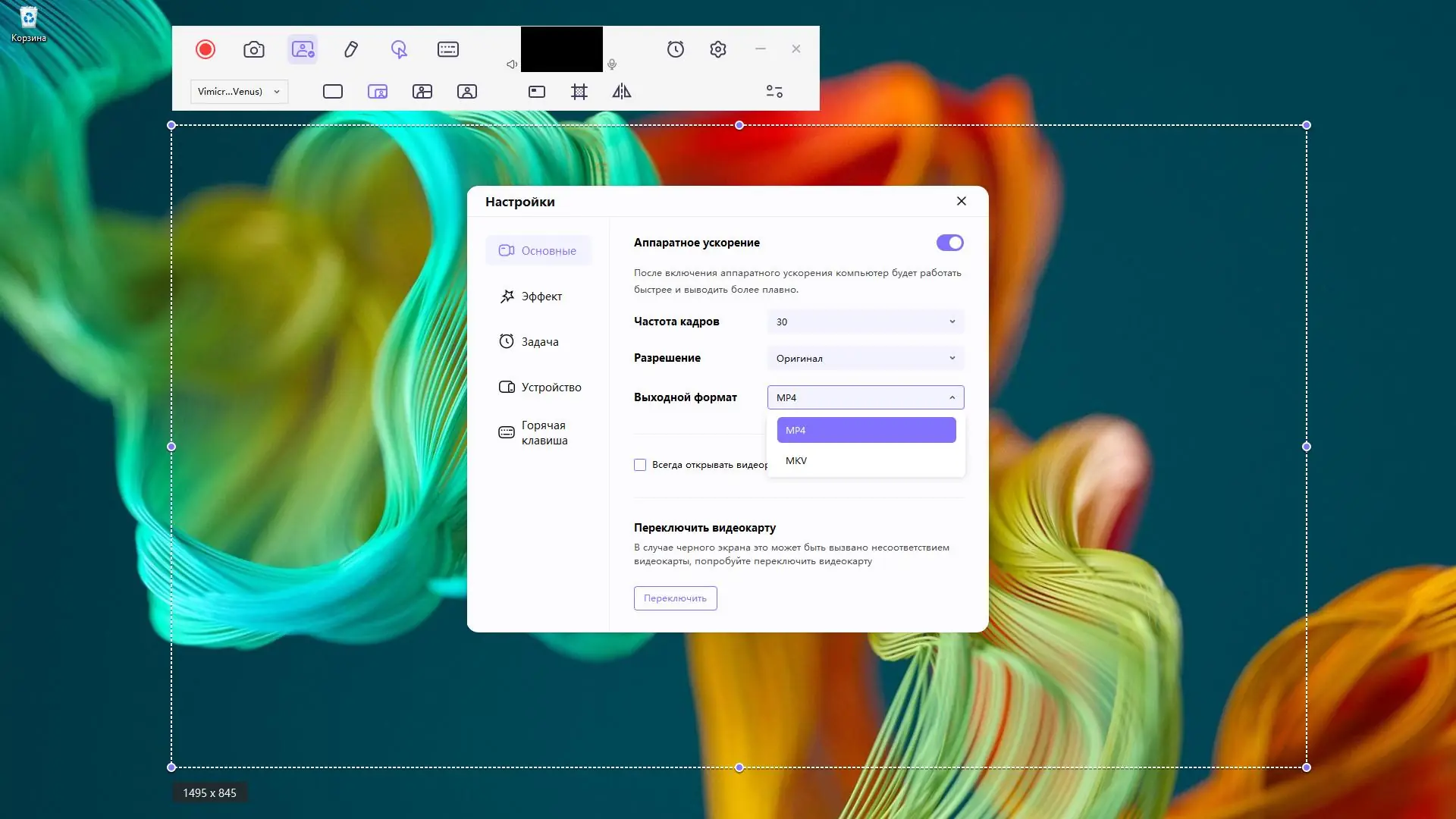Open the scheduled recording clock icon
This screenshot has width=1456, height=819.
coord(676,49)
